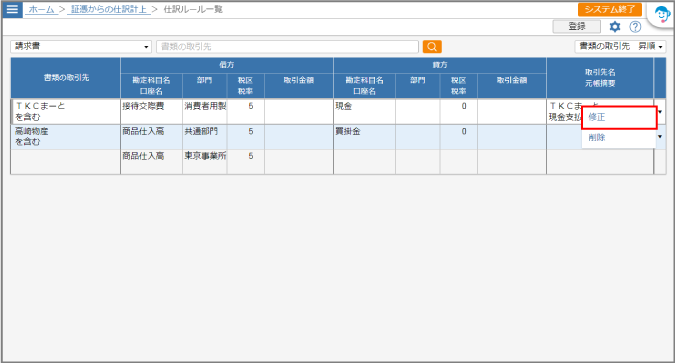Viewport: 675px width, 363px height.
Task: Expand row menu arrow for 高崎物産 row
Action: point(660,137)
